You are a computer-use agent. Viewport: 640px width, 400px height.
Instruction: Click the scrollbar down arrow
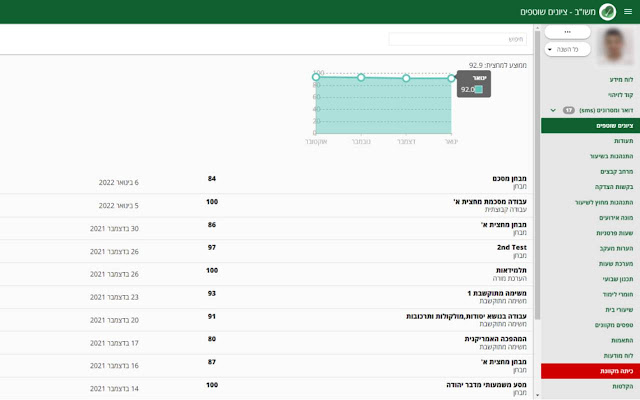click(x=537, y=395)
